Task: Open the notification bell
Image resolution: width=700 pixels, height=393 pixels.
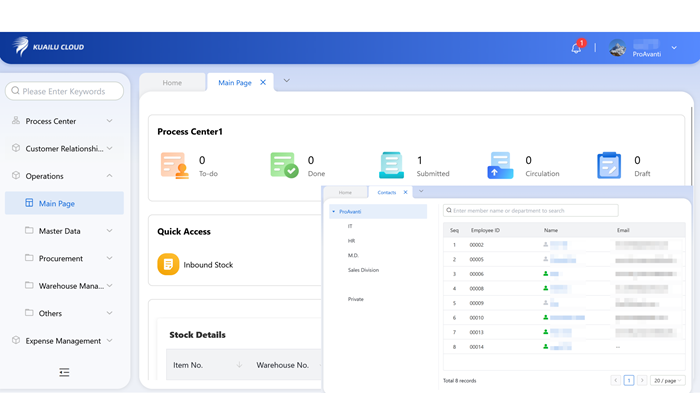Action: (x=576, y=48)
